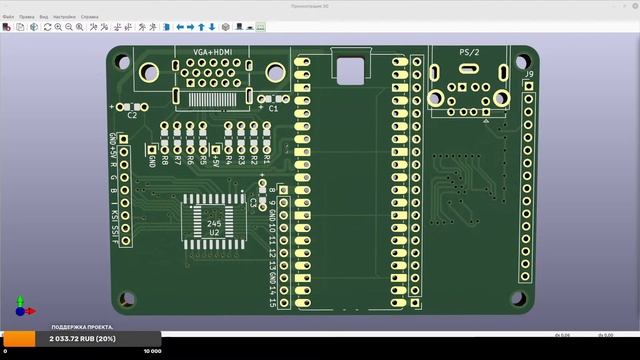This screenshot has height=360, width=640.
Task: Open the Справка menu
Action: (x=89, y=17)
